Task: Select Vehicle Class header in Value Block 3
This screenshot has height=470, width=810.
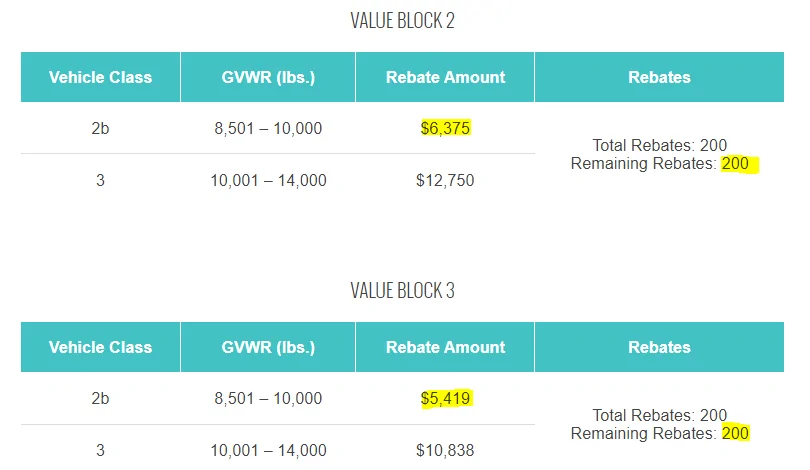Action: tap(100, 347)
